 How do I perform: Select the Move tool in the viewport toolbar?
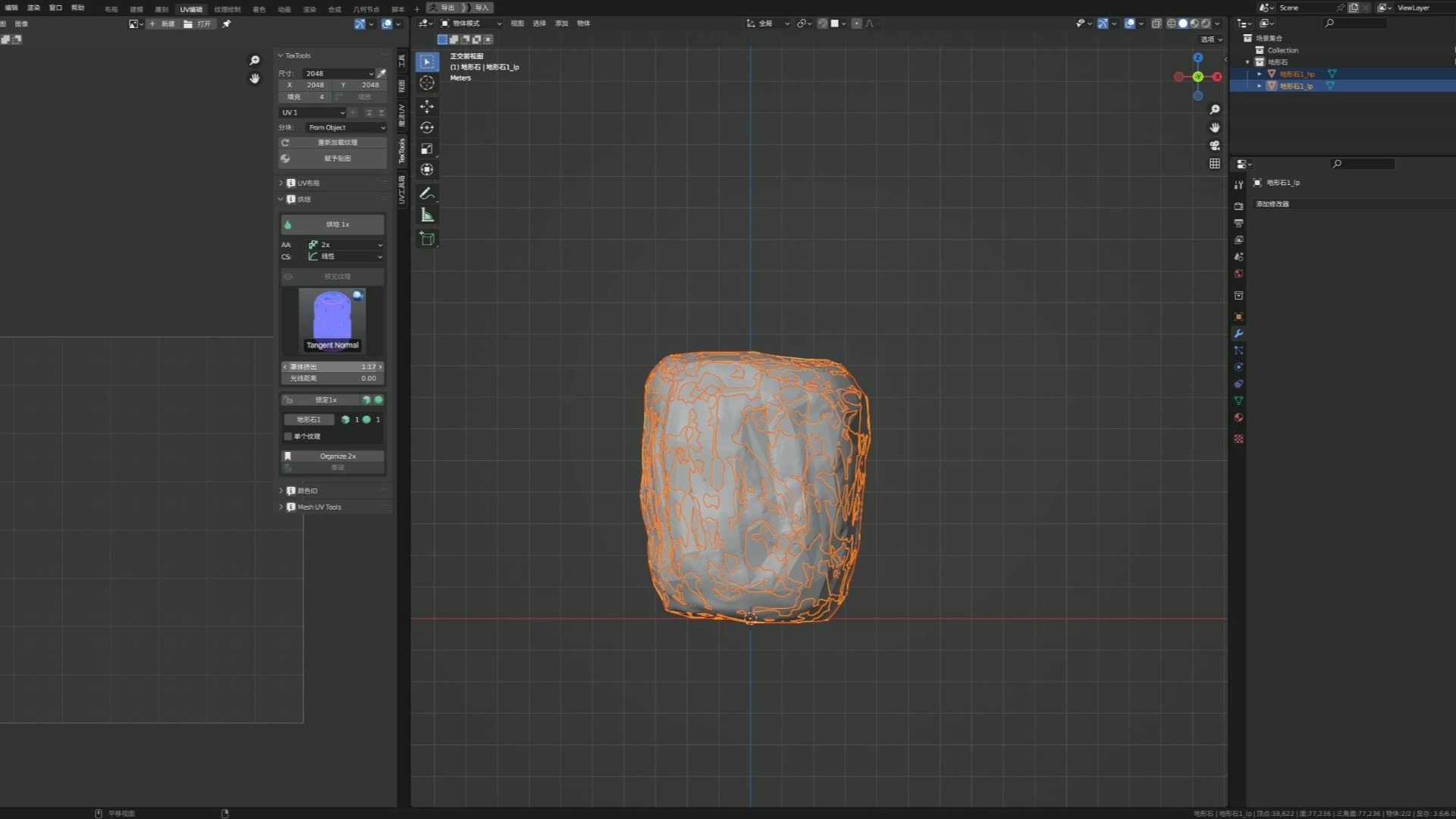coord(427,107)
